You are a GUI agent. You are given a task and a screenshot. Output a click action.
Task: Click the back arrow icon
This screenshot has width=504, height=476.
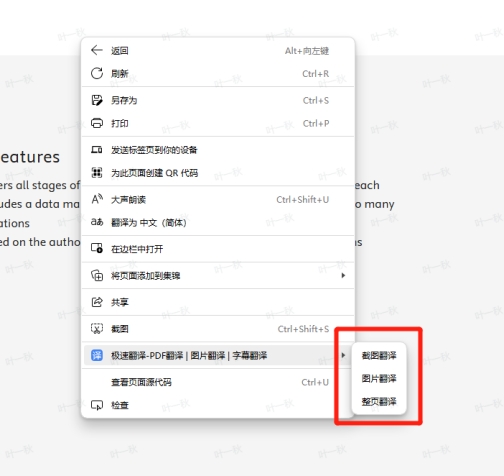point(97,50)
